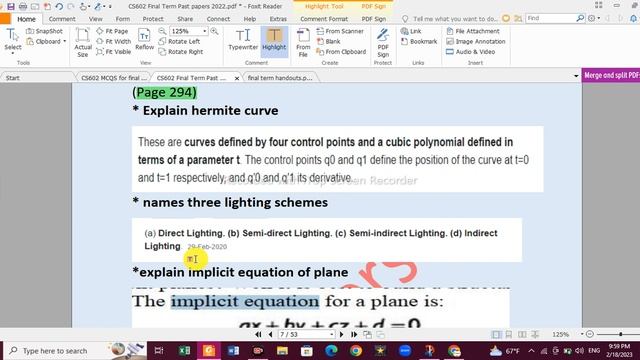
Task: Open Google Chrome from the taskbar
Action: (356, 351)
